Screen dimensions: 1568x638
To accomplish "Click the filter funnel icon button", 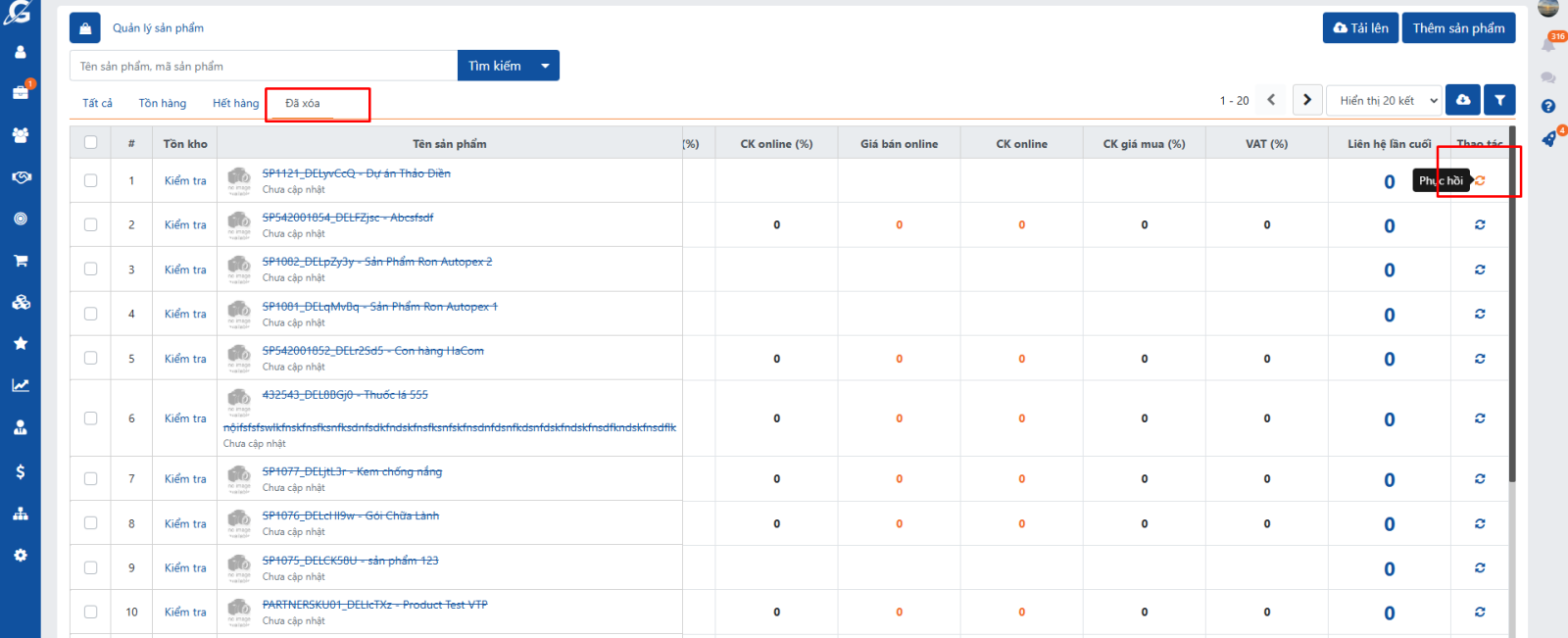I will coord(1499,100).
